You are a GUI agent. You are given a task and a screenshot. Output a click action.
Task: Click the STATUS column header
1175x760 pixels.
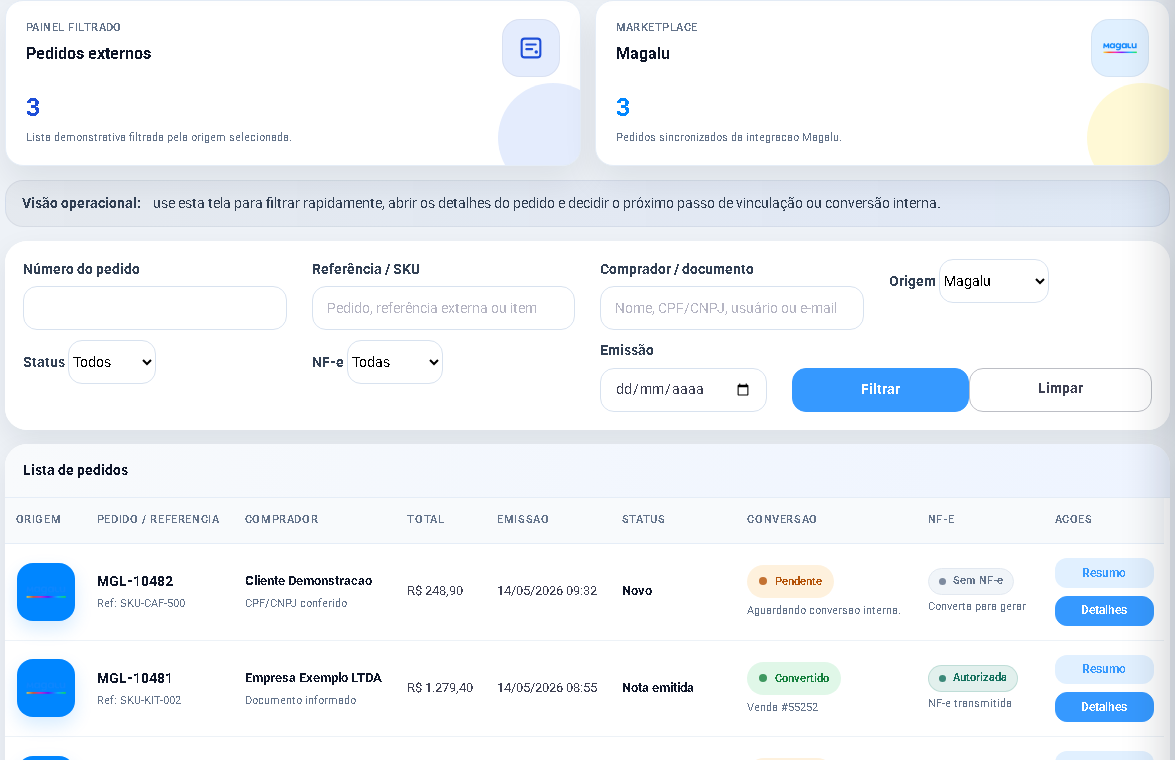coord(644,519)
